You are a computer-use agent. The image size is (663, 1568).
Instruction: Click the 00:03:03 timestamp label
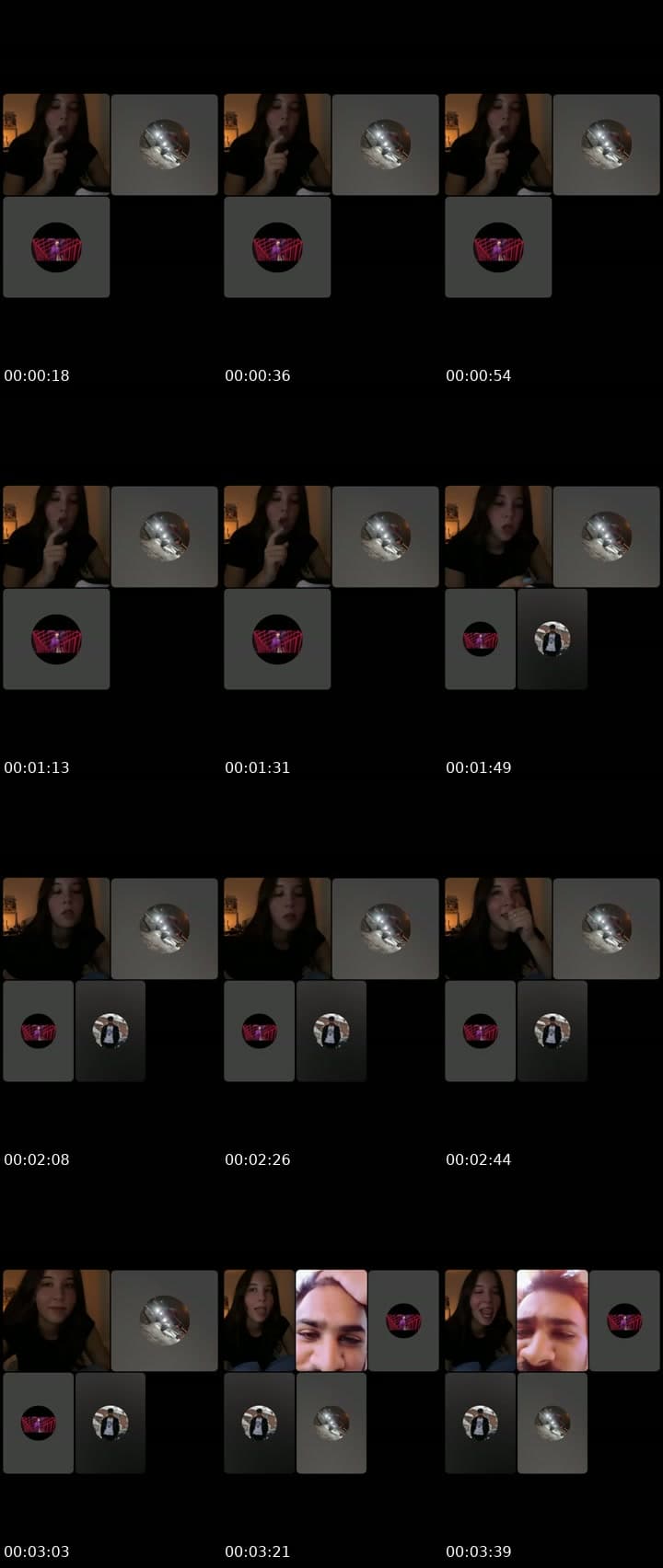click(37, 1551)
